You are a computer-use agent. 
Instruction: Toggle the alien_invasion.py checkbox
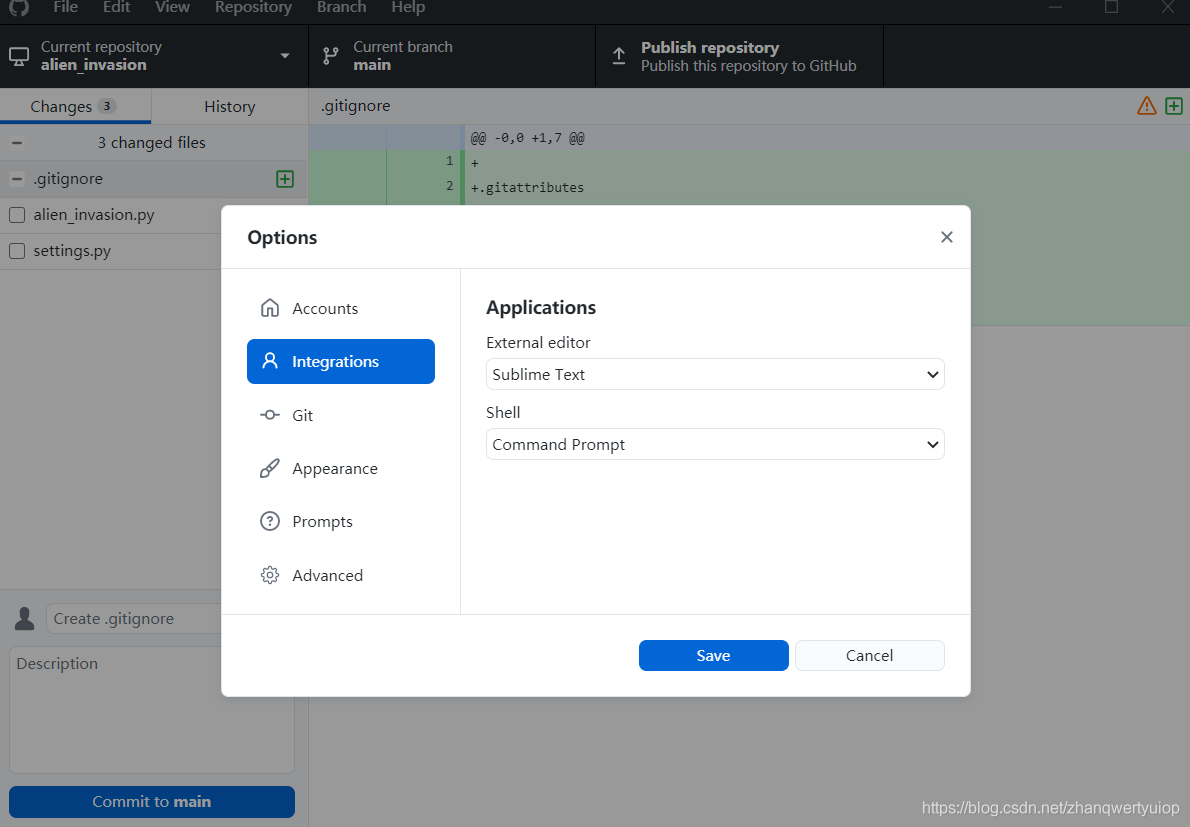(x=17, y=215)
